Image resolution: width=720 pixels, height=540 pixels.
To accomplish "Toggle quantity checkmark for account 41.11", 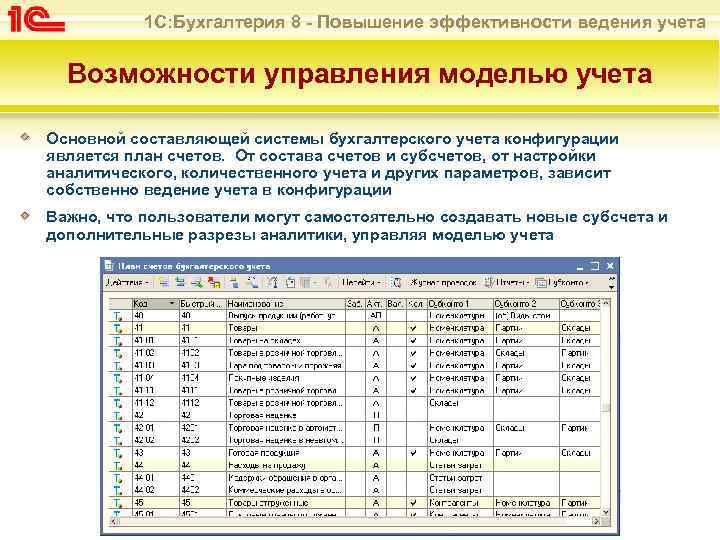I will point(414,391).
